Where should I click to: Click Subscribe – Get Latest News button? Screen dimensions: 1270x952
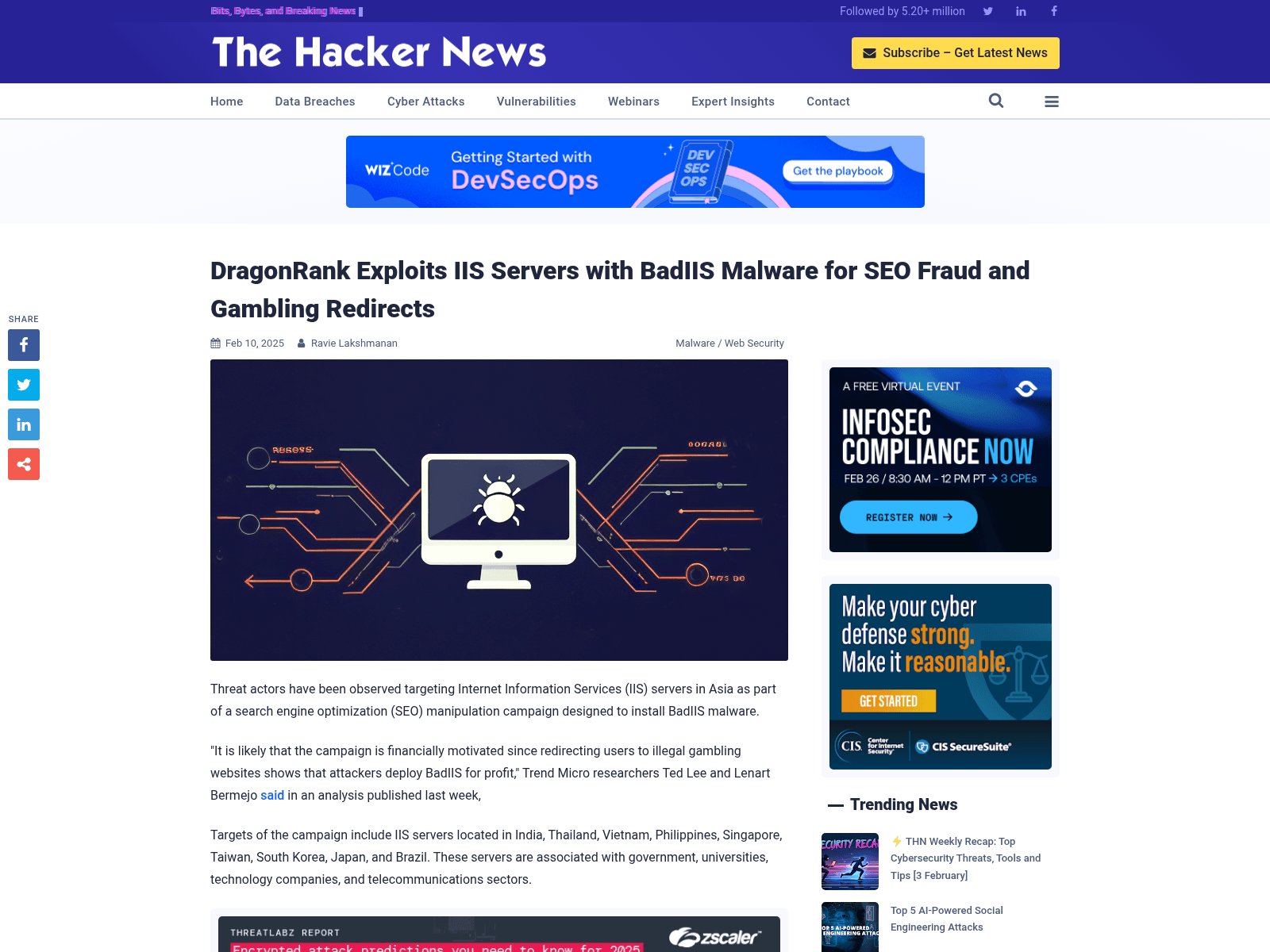pos(956,53)
